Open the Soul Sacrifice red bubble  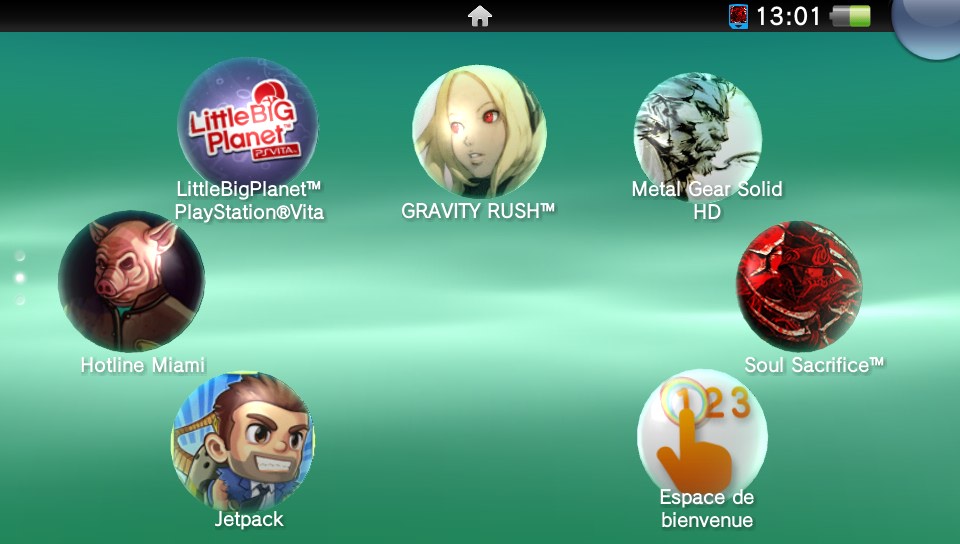coord(799,286)
